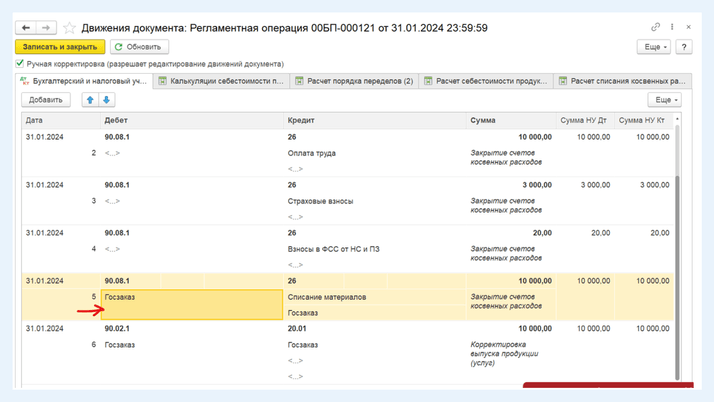714x402 pixels.
Task: Open the three-dot window menu
Action: click(672, 27)
